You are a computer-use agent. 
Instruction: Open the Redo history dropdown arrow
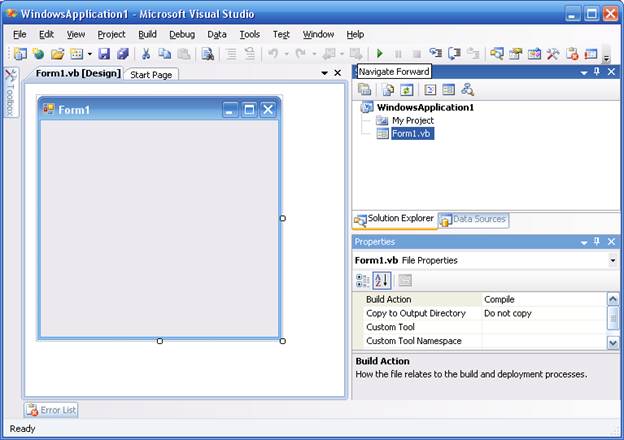[314, 53]
